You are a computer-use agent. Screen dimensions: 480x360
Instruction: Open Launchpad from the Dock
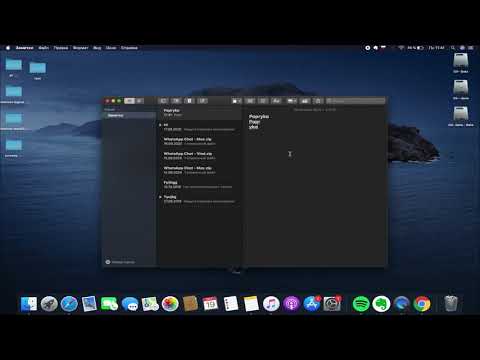point(49,304)
